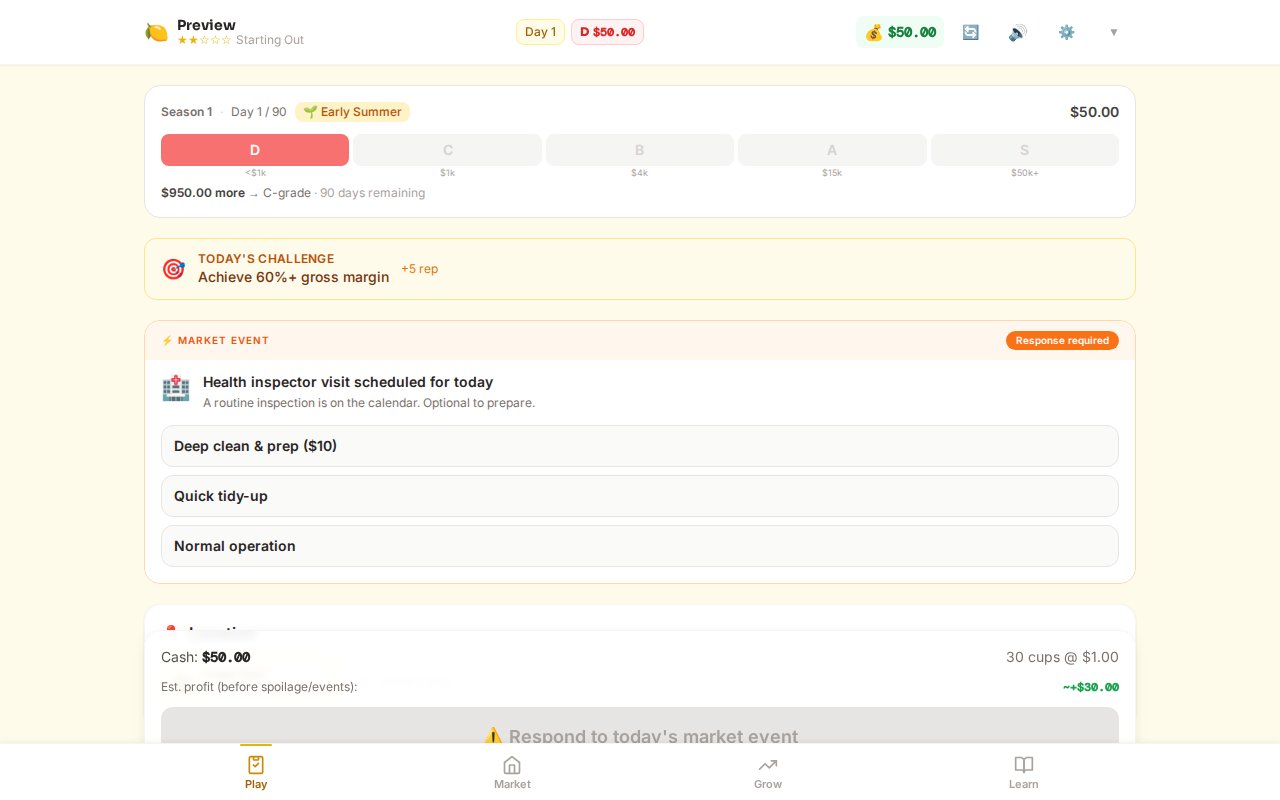Click the target icon in Today's Challenge
This screenshot has width=1280, height=800.
(x=173, y=269)
